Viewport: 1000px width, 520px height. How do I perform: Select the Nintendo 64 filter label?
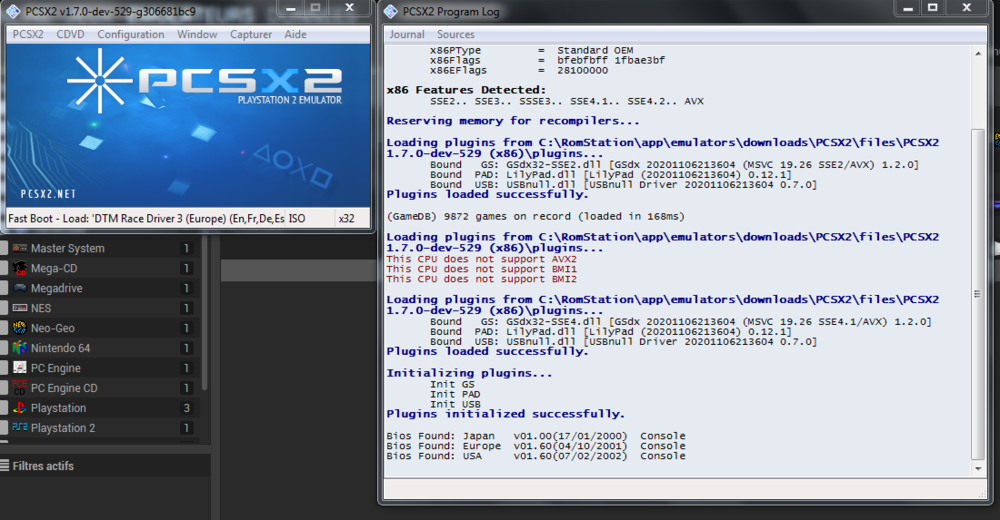61,348
